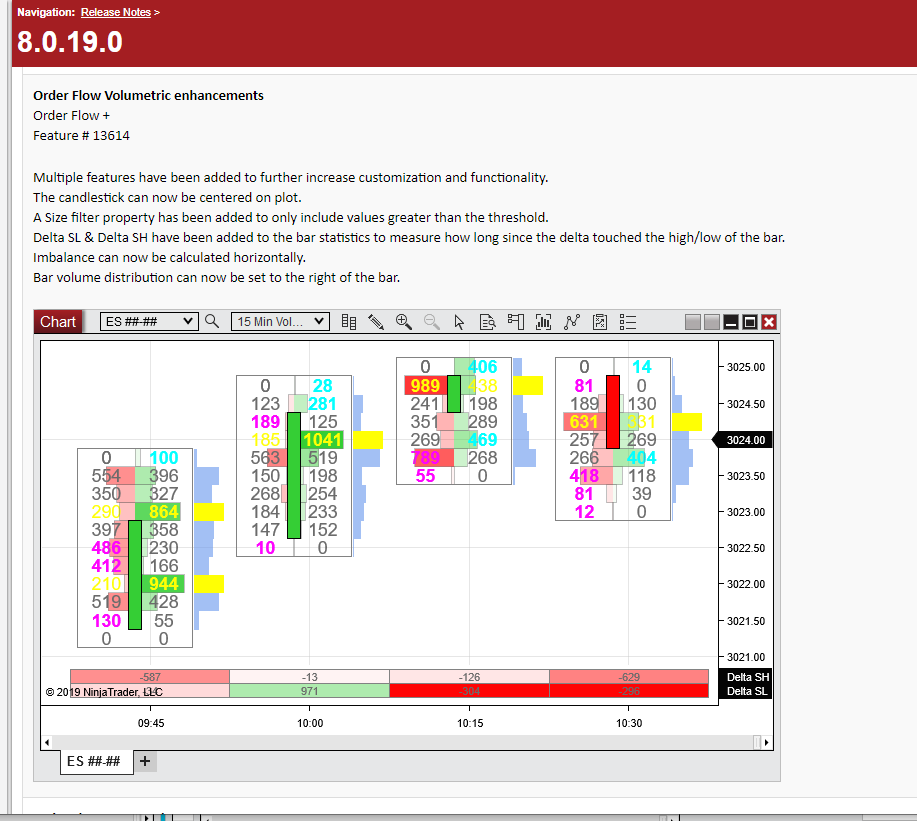Click the 631 red volume cell
917x821 pixels.
coord(584,422)
